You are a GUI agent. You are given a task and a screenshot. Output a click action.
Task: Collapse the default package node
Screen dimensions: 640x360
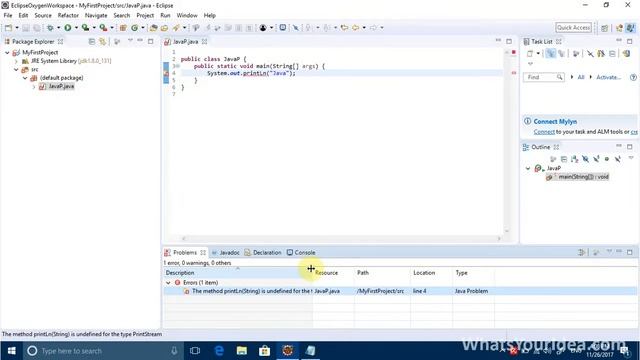point(25,78)
